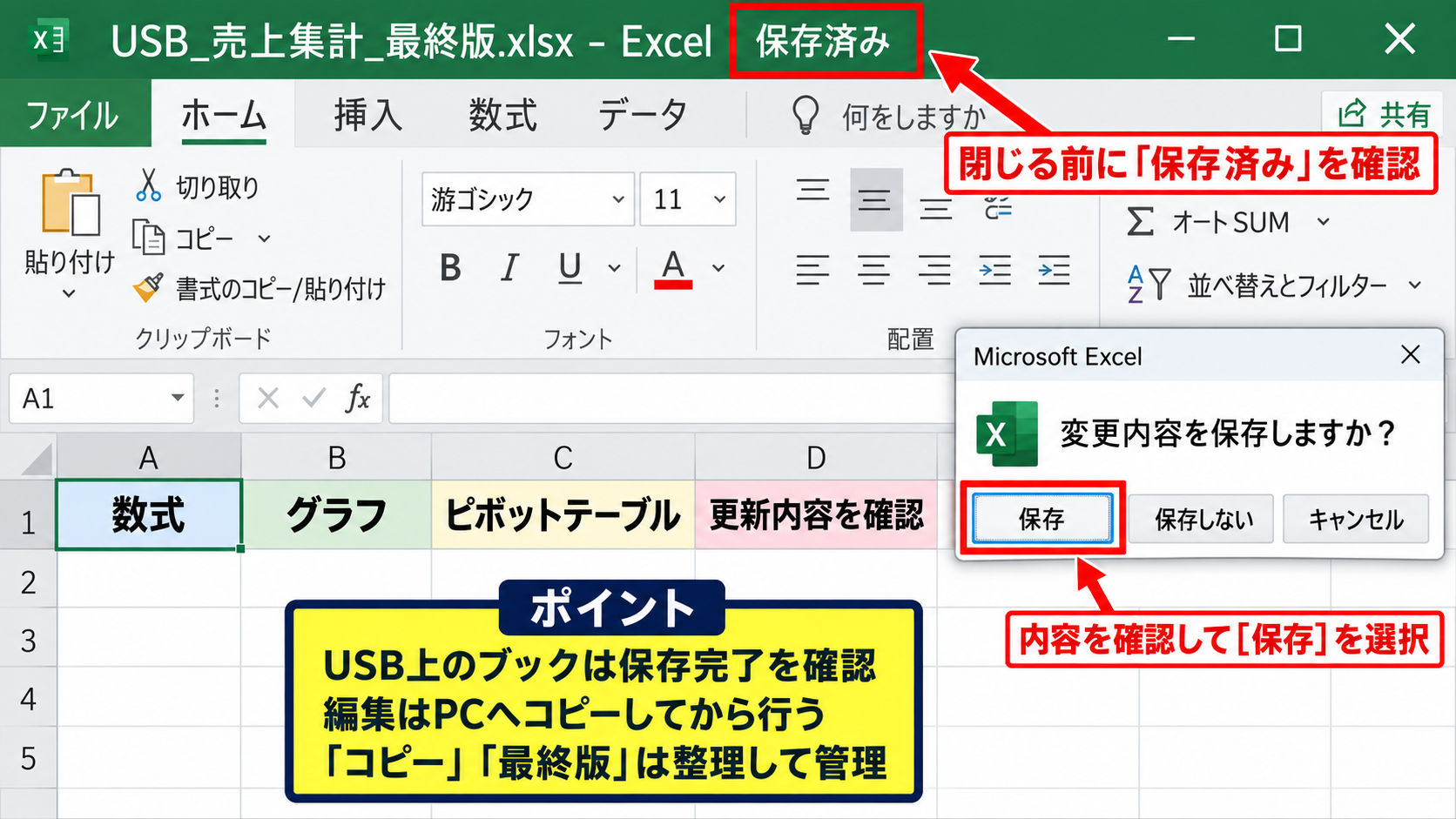Select column B header
The height and width of the screenshot is (819, 1456).
337,457
